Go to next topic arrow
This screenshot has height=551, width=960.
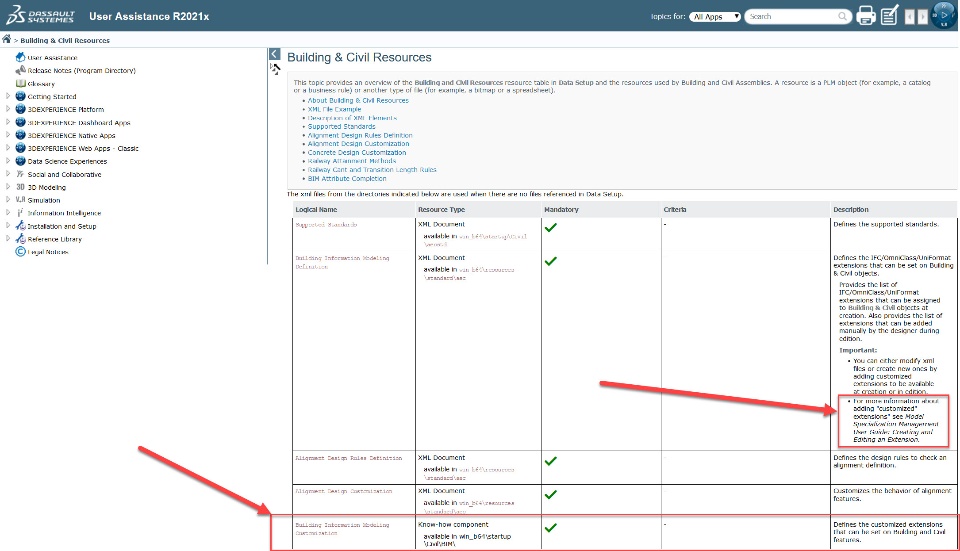pos(923,17)
